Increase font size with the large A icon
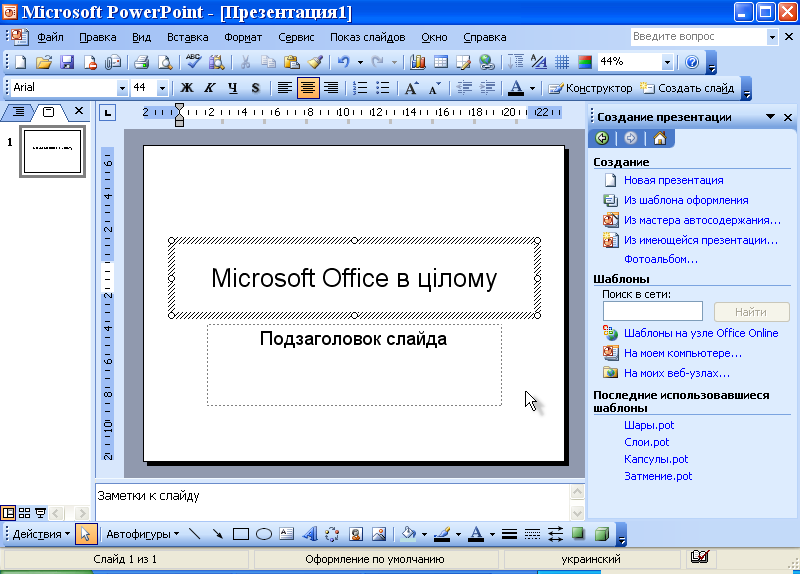 click(x=411, y=88)
